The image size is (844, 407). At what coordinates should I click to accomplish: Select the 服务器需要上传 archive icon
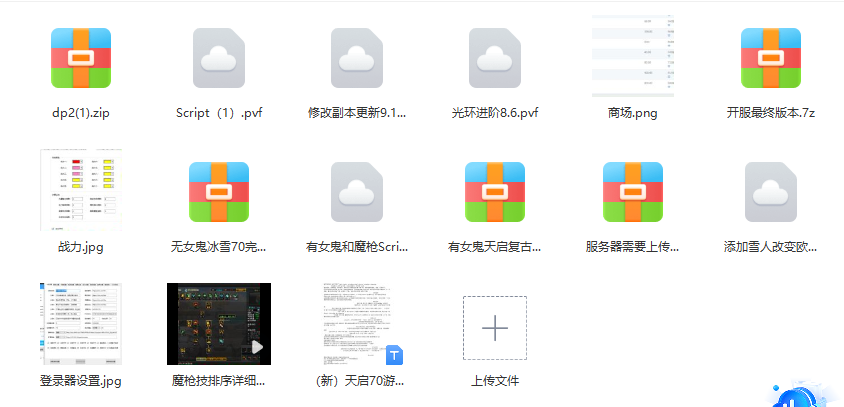tap(633, 192)
